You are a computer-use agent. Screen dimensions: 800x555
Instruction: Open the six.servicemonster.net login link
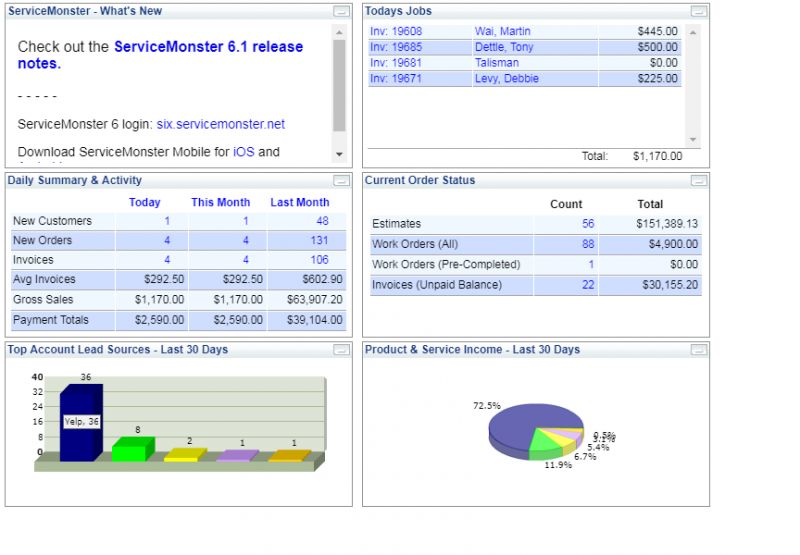click(220, 124)
